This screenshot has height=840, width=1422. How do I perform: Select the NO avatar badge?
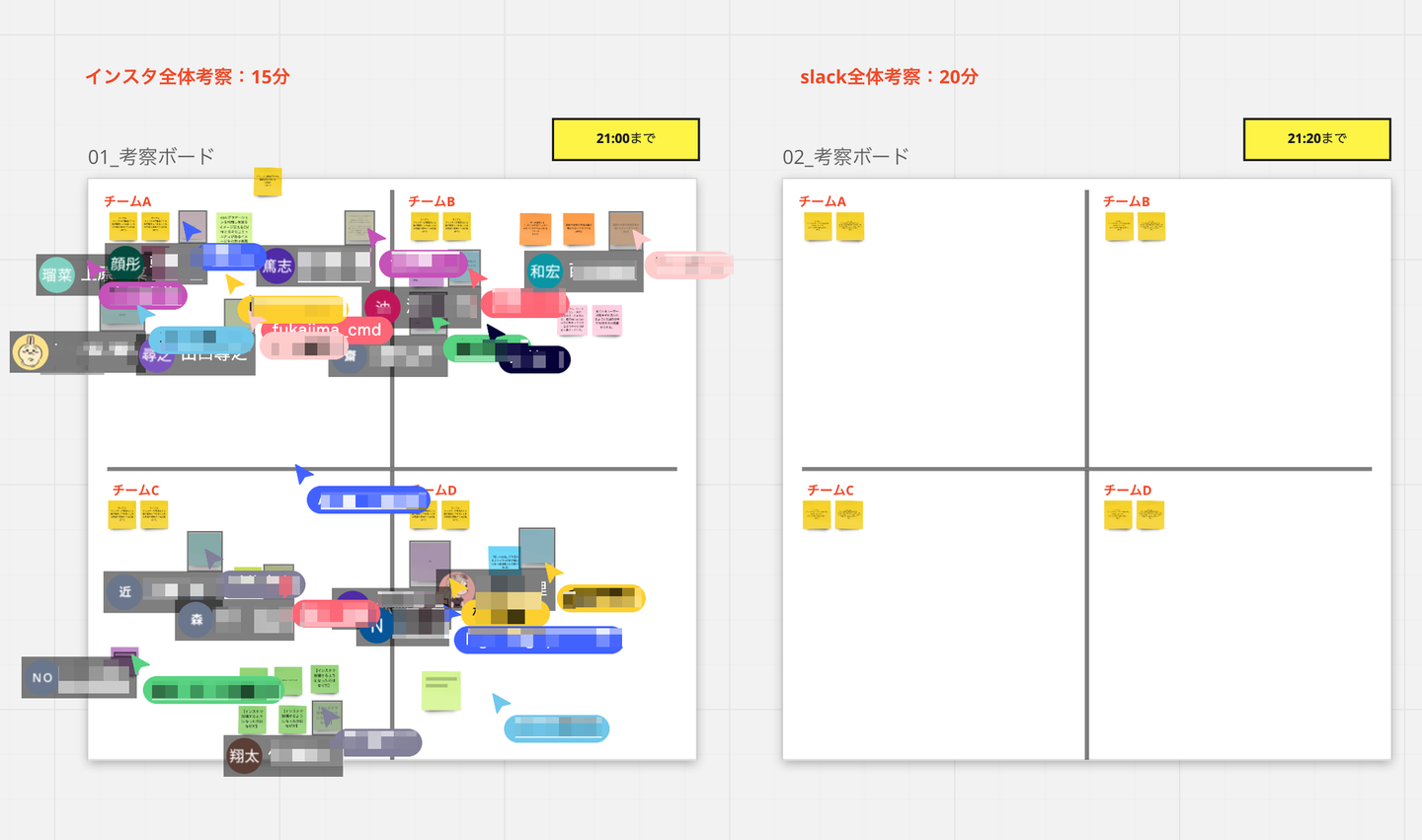[42, 678]
